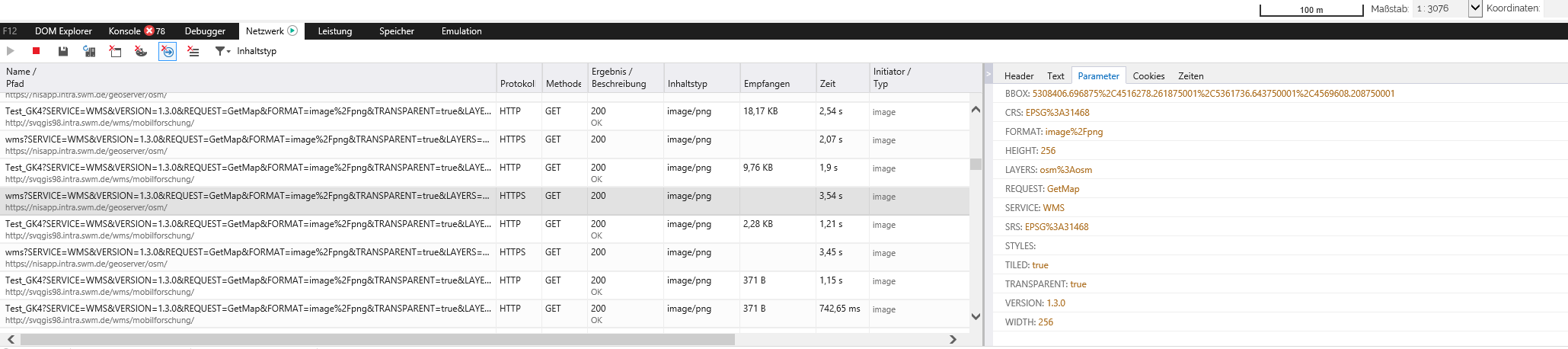1568x349 pixels.
Task: Switch to the DOM Explorer tab
Action: tap(63, 31)
